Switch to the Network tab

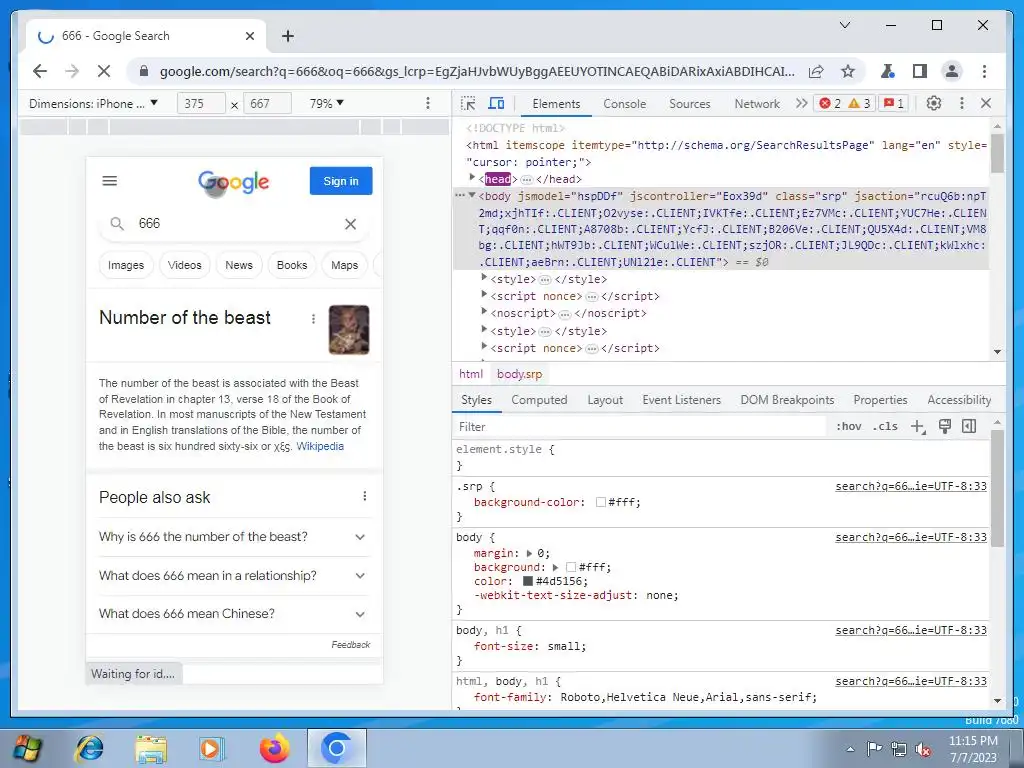point(757,104)
